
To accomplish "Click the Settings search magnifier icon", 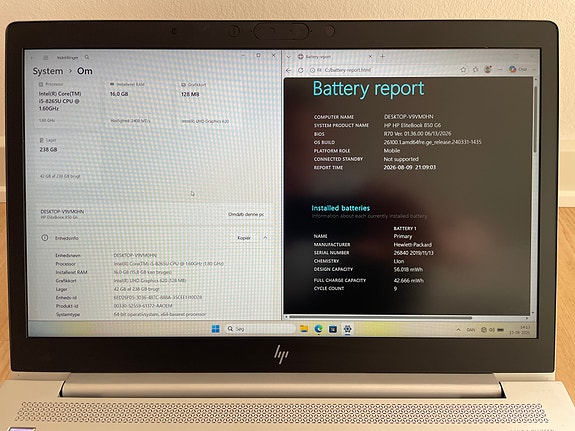I will pos(87,57).
